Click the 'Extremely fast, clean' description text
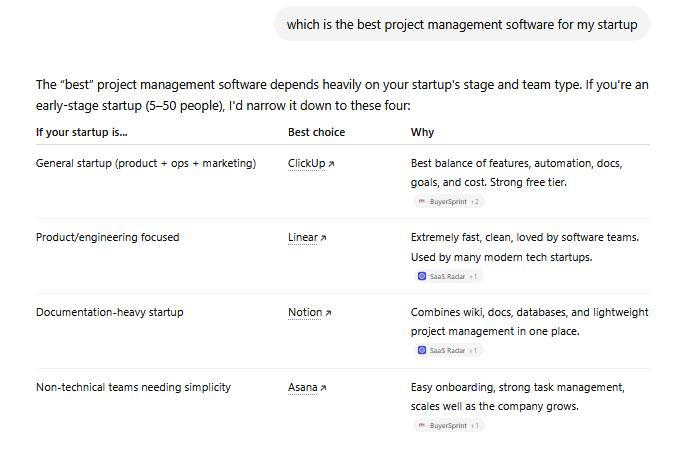The image size is (677, 455). click(x=525, y=247)
